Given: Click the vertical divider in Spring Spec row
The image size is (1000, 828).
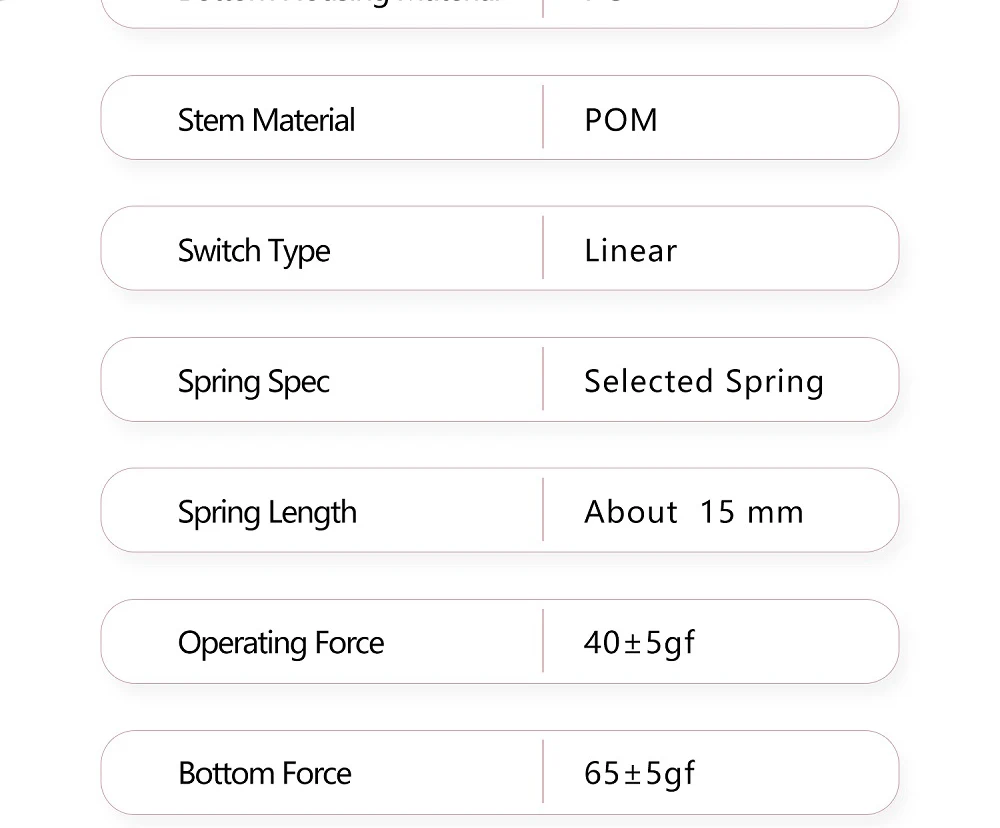Looking at the screenshot, I should coord(543,379).
